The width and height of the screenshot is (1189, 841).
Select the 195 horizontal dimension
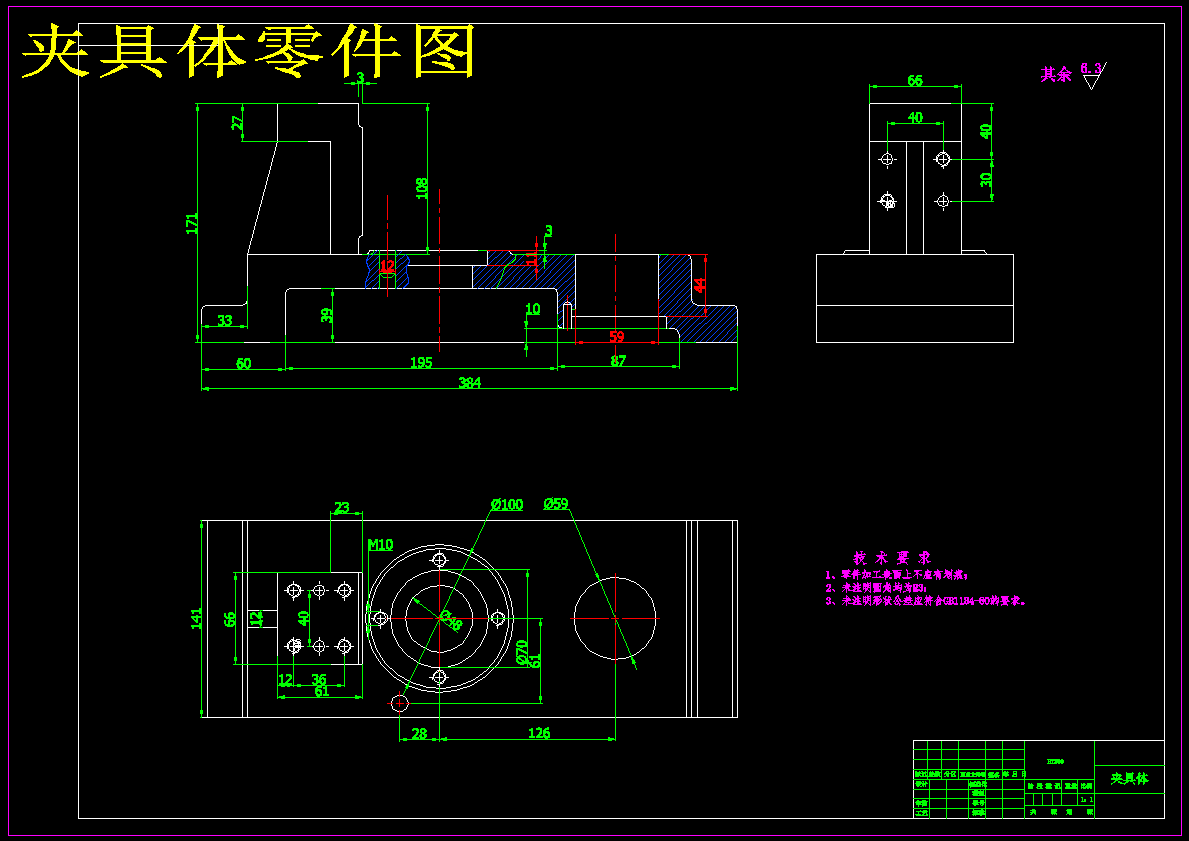(x=421, y=362)
